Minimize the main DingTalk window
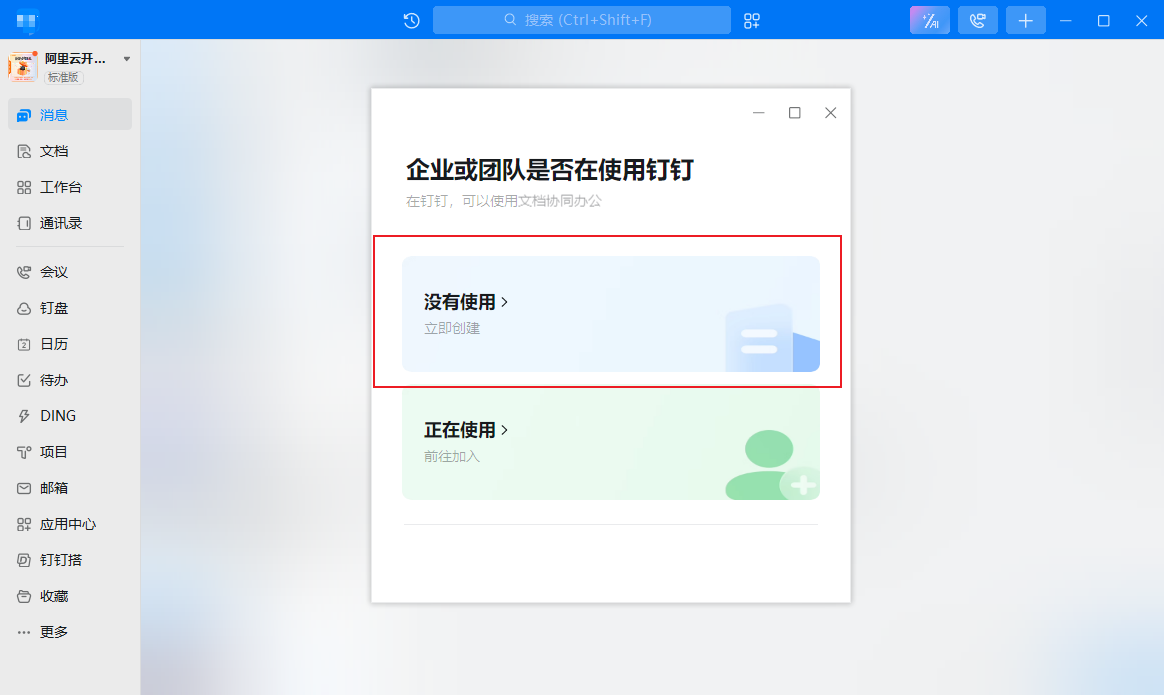 coord(1065,21)
